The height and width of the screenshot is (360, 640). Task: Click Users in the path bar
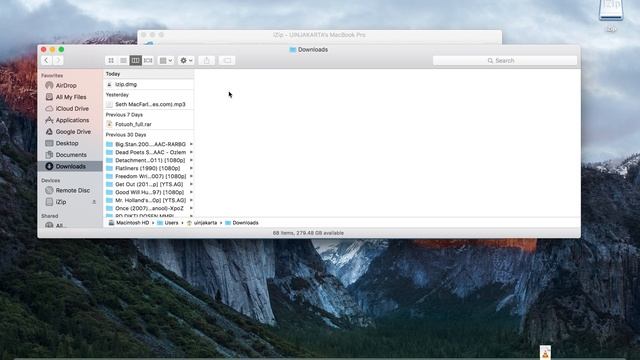168,223
